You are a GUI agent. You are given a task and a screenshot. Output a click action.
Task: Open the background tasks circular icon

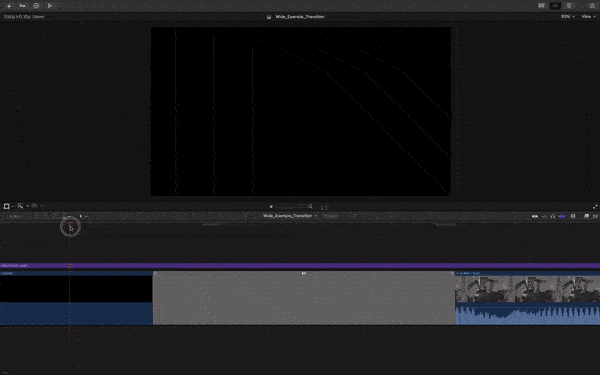36,6
